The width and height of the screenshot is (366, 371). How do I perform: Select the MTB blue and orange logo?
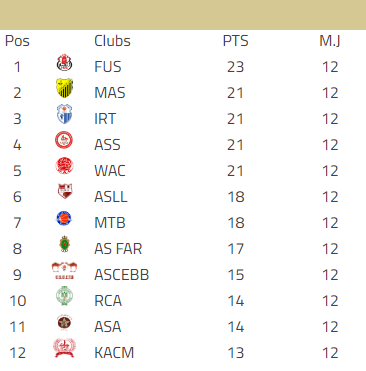(x=64, y=218)
